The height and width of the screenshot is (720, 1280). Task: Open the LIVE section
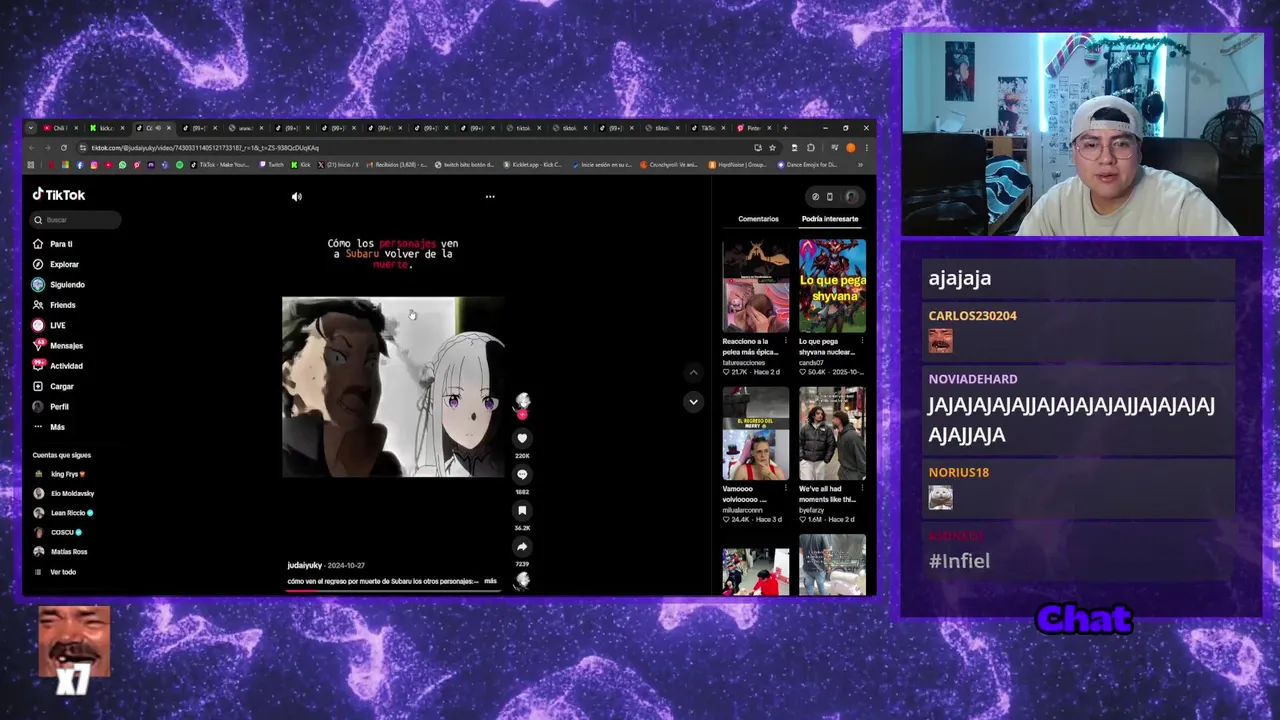[x=49, y=325]
